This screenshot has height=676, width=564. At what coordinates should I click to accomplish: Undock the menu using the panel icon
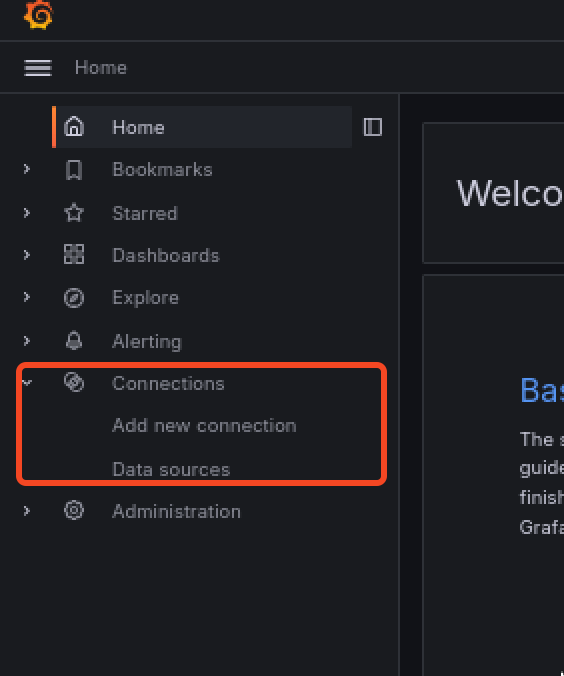coord(373,127)
